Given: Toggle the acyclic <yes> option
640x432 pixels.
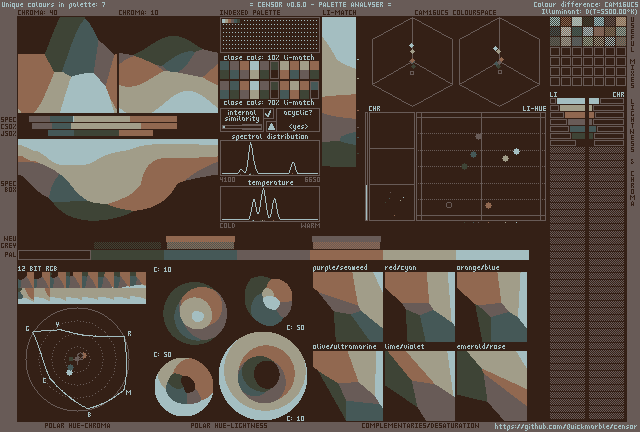Looking at the screenshot, I should pyautogui.click(x=298, y=127).
